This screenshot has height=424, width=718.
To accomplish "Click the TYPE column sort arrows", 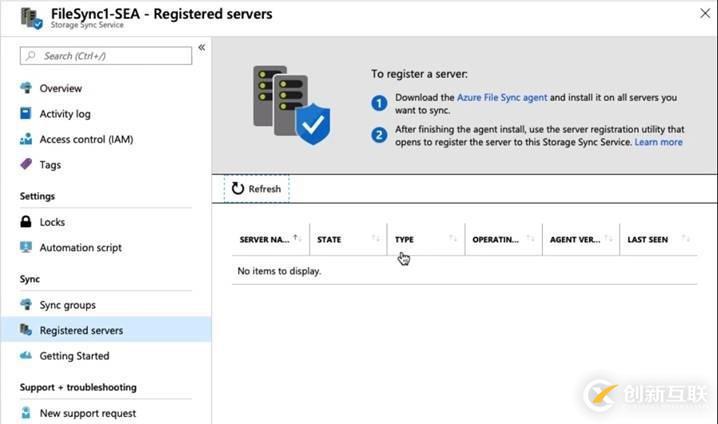I will click(453, 238).
